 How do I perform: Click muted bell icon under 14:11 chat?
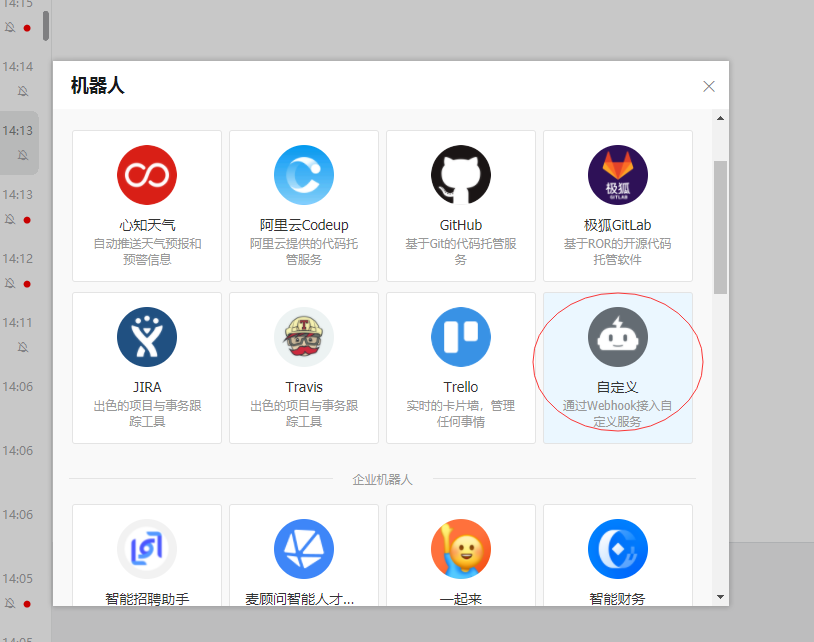pos(23,347)
